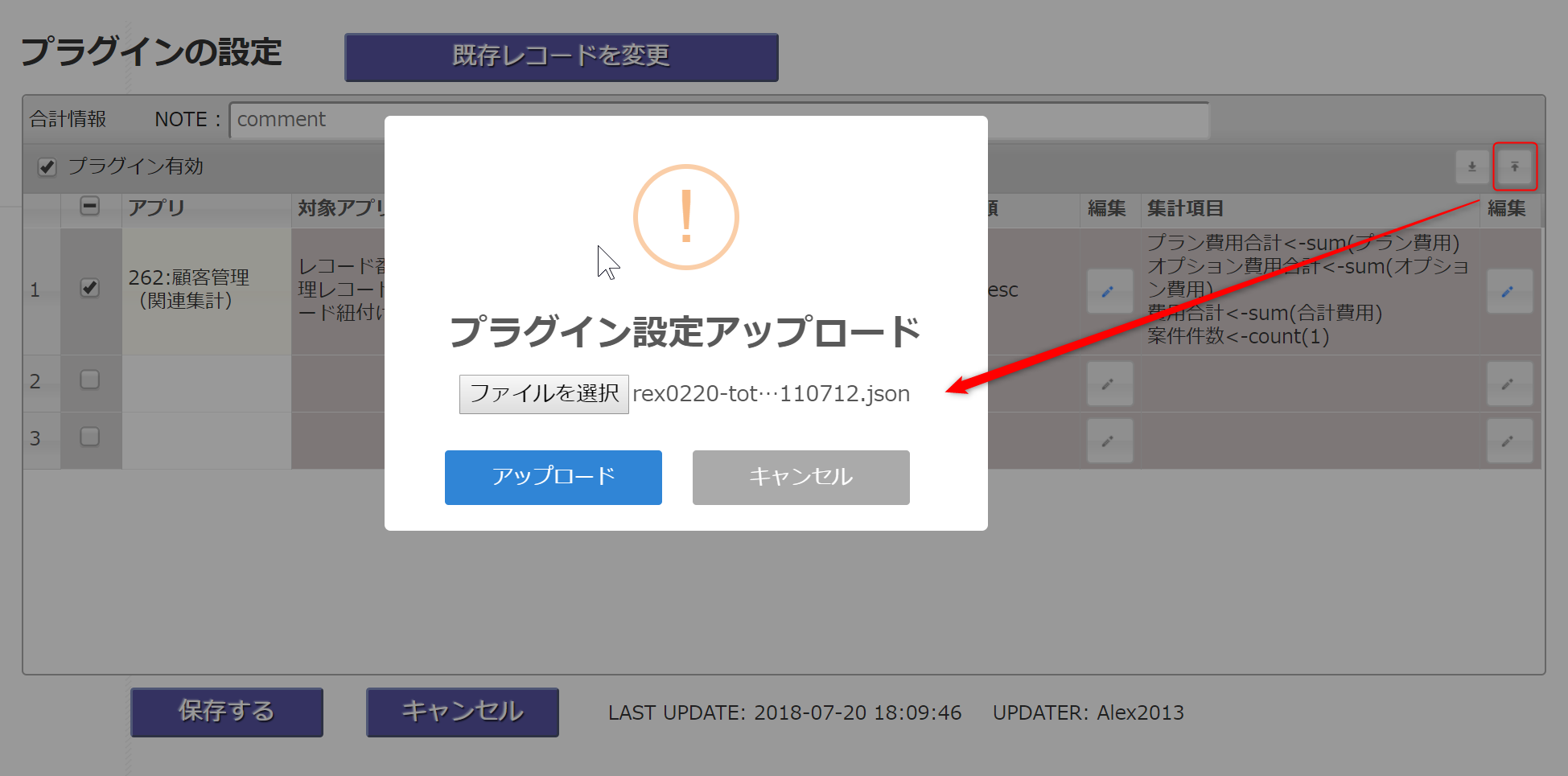The width and height of the screenshot is (1568, 776).
Task: Click the download settings icon
Action: point(1471,166)
